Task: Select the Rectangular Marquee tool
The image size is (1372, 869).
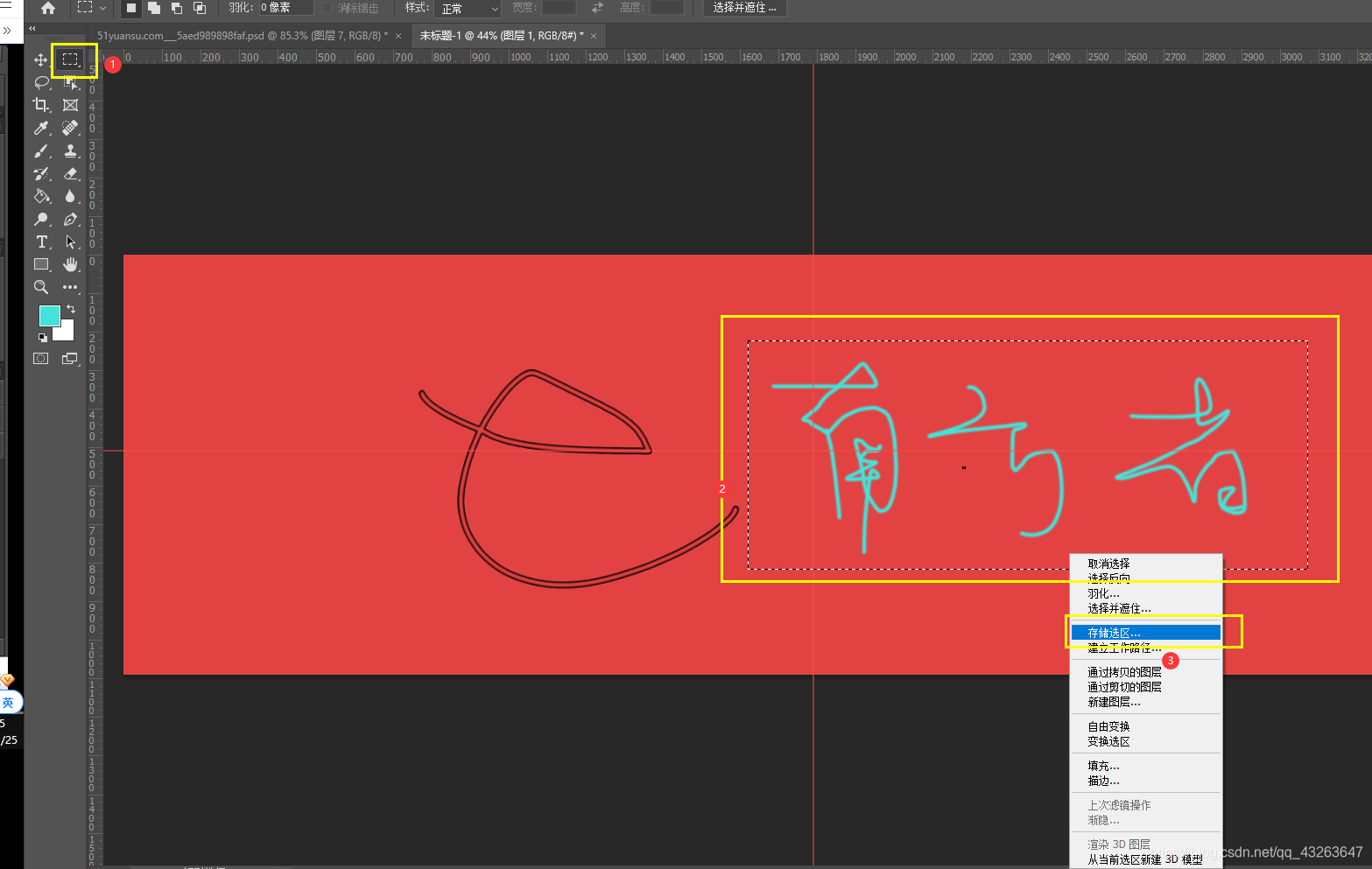Action: (x=70, y=60)
